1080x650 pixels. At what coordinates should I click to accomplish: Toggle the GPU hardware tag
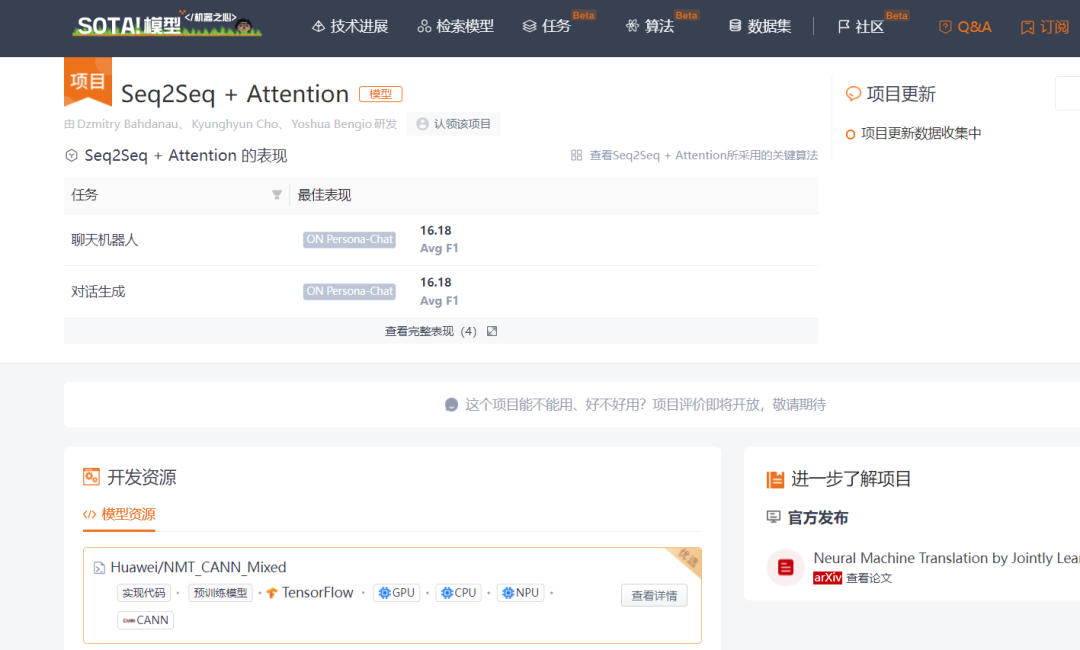coord(396,592)
